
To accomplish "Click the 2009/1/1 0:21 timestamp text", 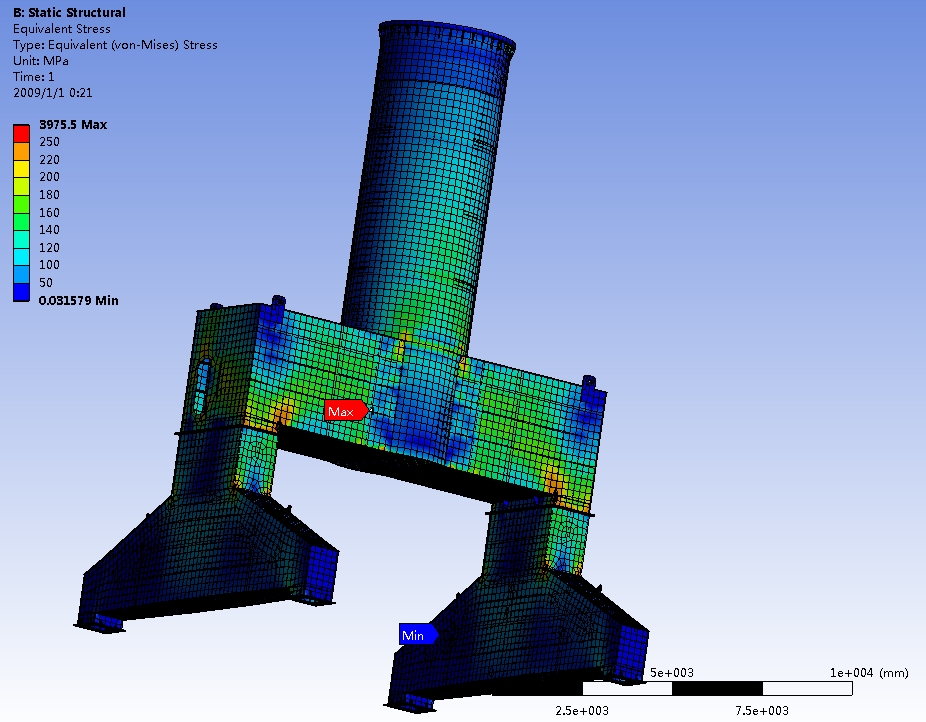I will [x=53, y=93].
